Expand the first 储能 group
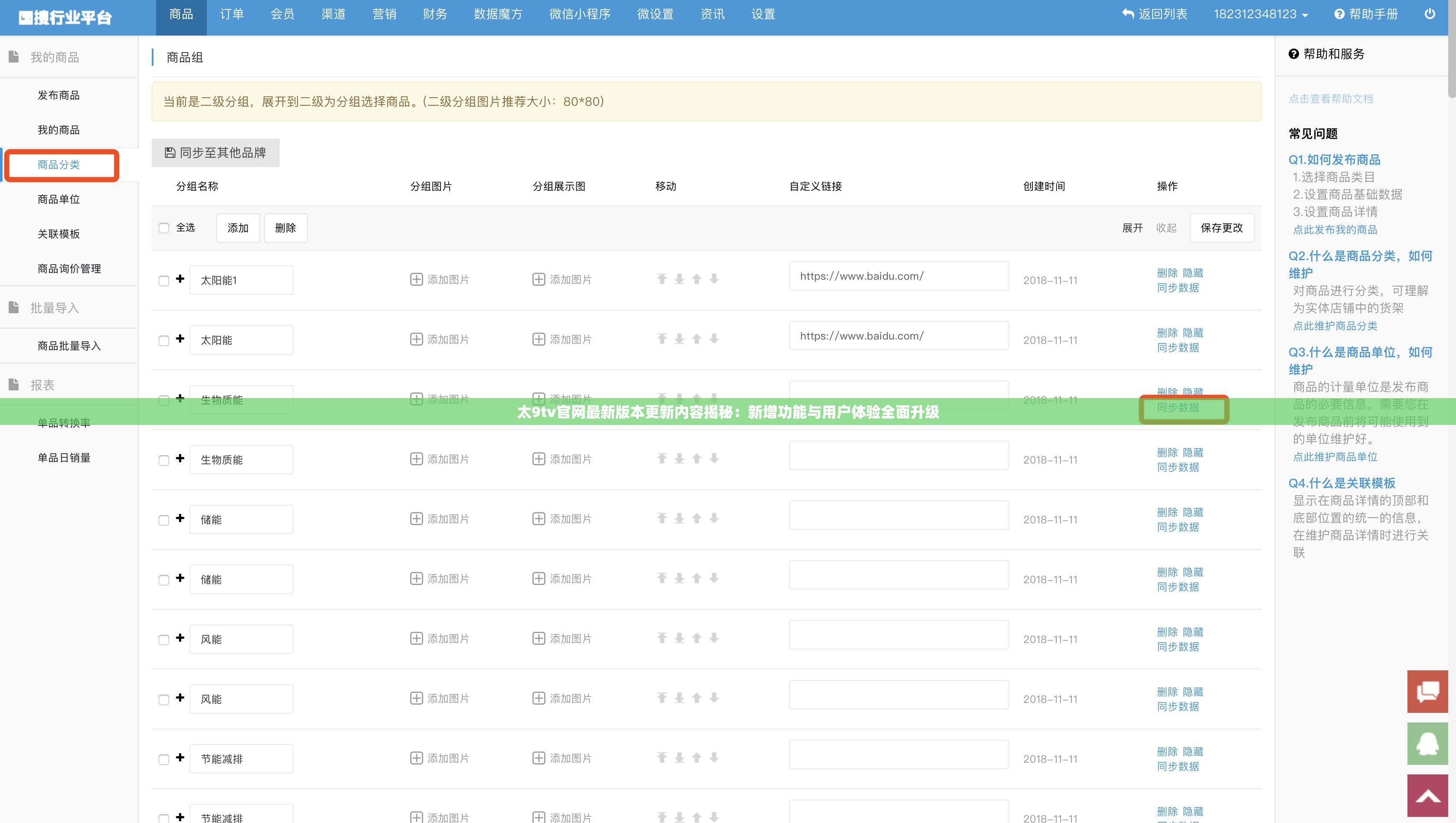1456x823 pixels. pos(180,518)
